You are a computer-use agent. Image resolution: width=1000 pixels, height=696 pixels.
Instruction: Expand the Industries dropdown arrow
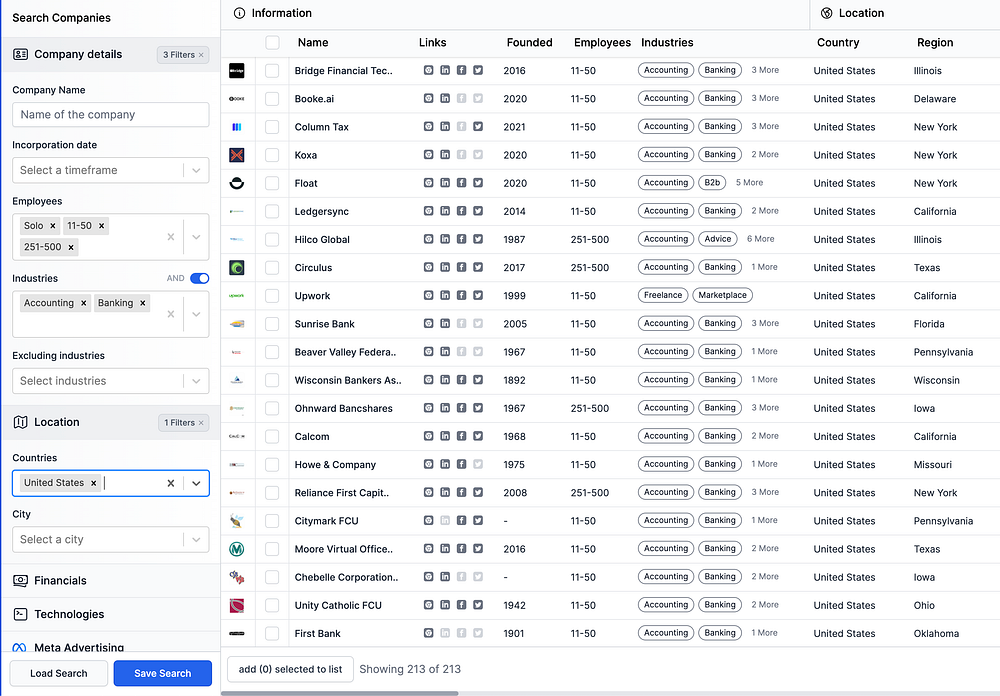point(196,314)
